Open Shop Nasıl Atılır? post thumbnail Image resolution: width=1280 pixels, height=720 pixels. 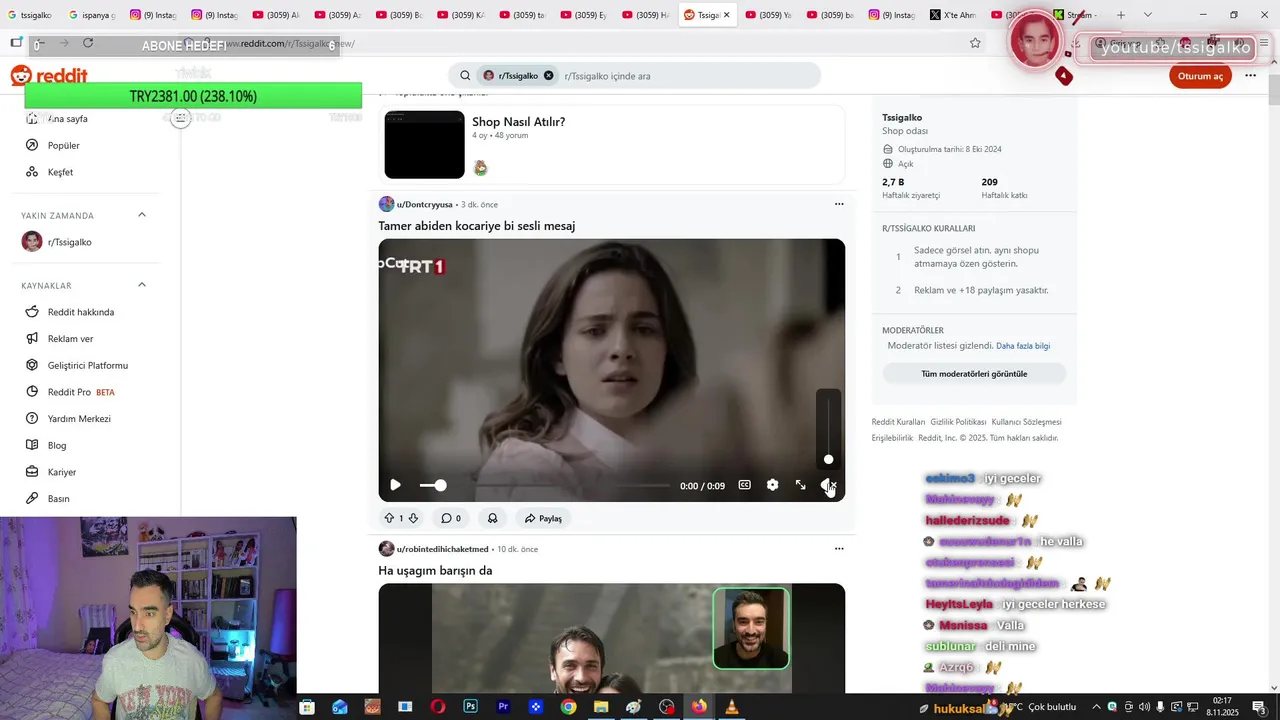pos(424,145)
